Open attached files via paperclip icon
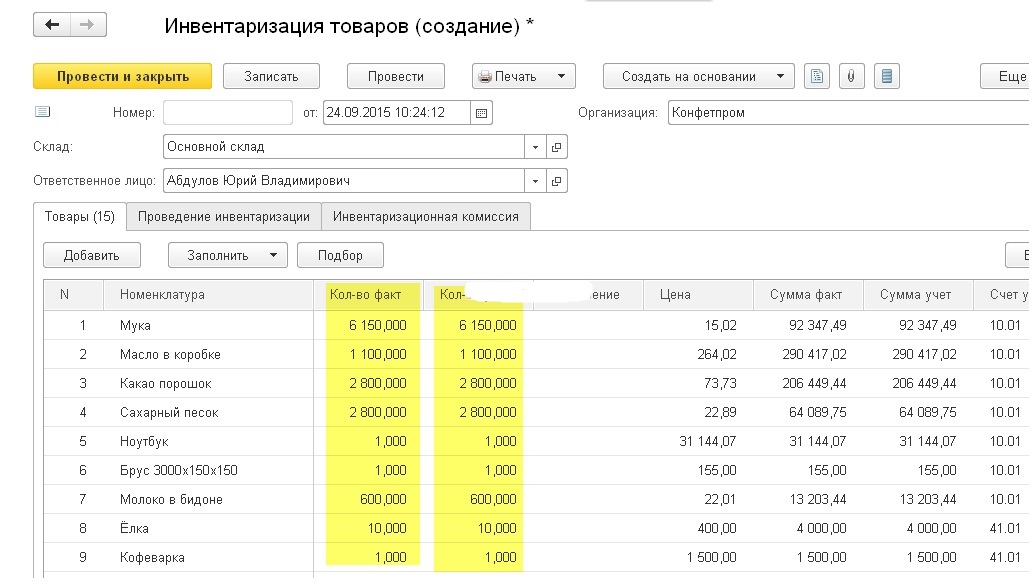The image size is (1036, 587). [852, 76]
